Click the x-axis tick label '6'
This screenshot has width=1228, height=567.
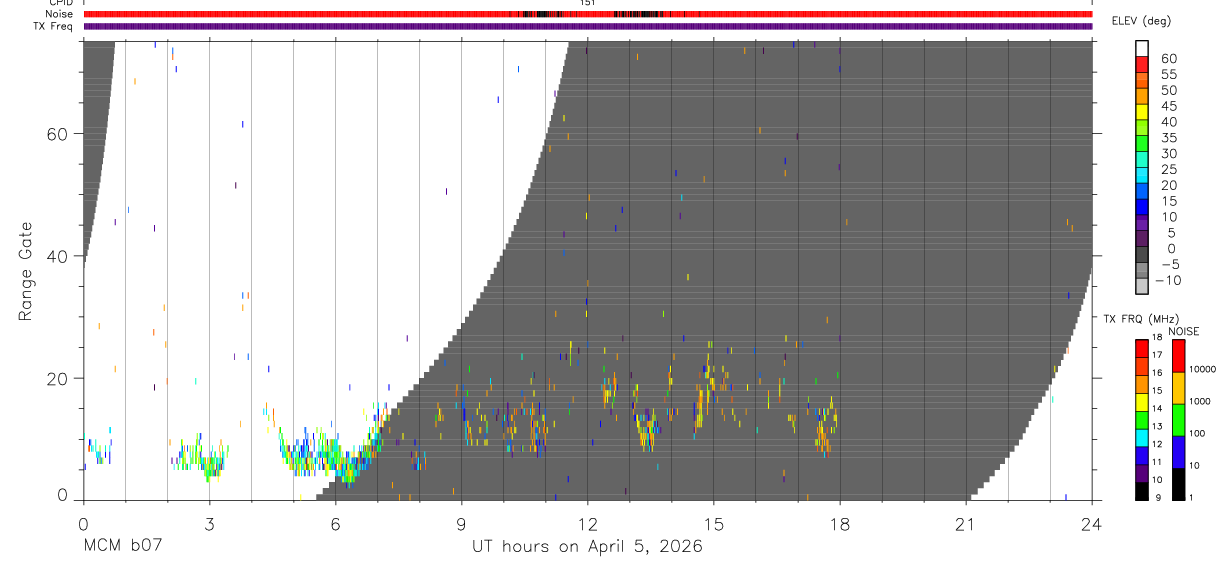(335, 523)
